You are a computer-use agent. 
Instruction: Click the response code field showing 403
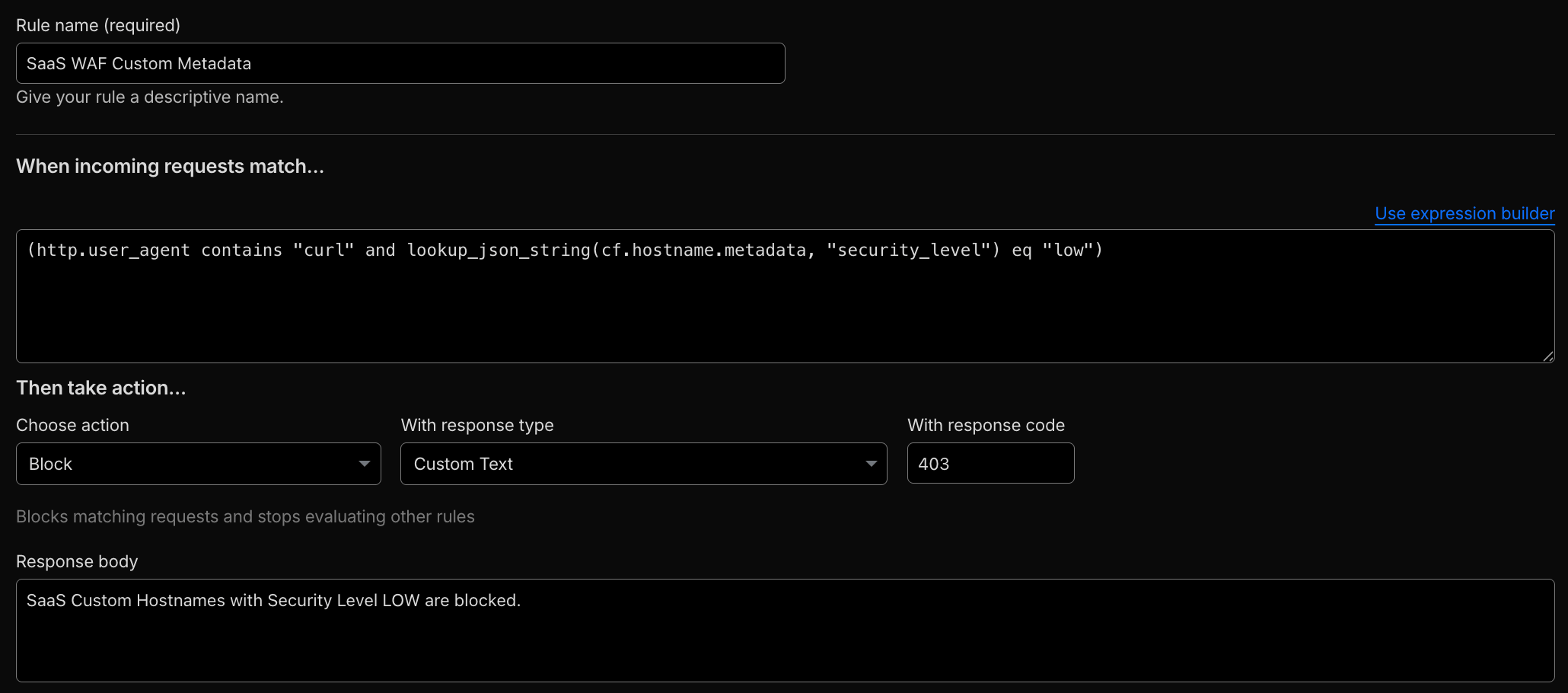(x=990, y=463)
